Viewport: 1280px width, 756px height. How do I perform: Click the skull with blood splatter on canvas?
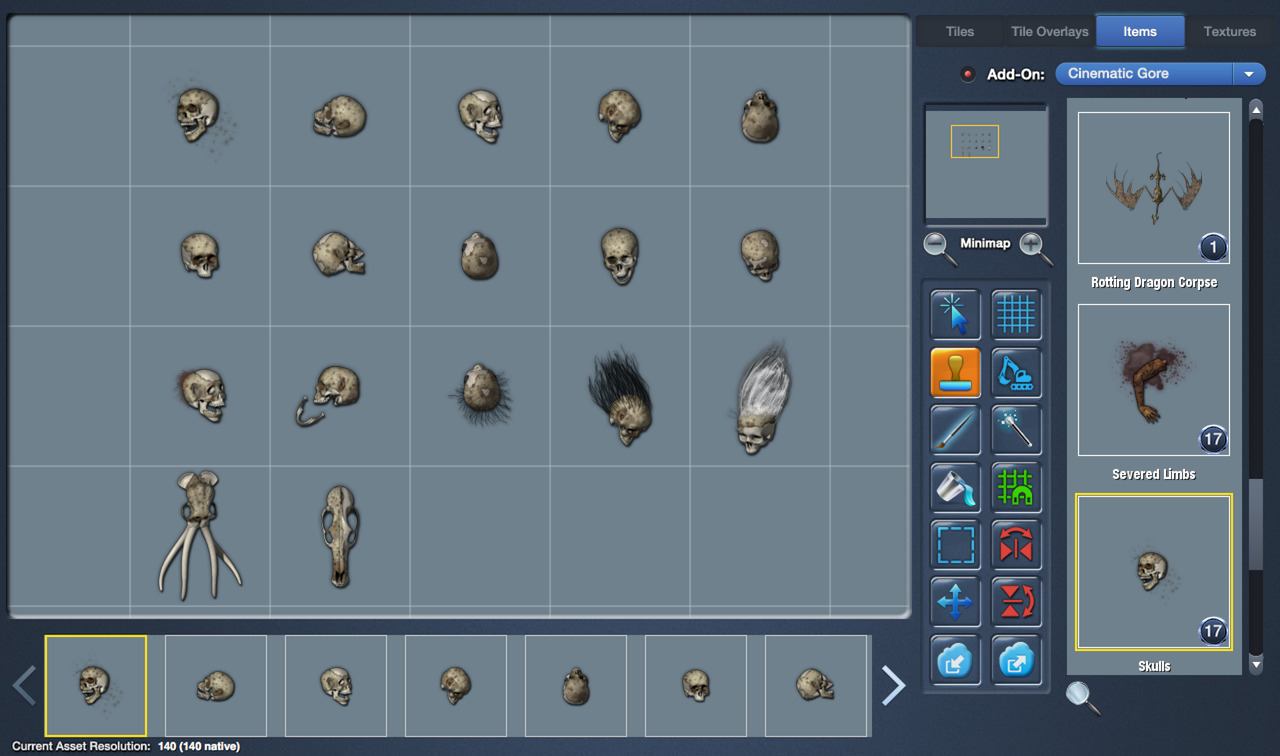point(200,115)
